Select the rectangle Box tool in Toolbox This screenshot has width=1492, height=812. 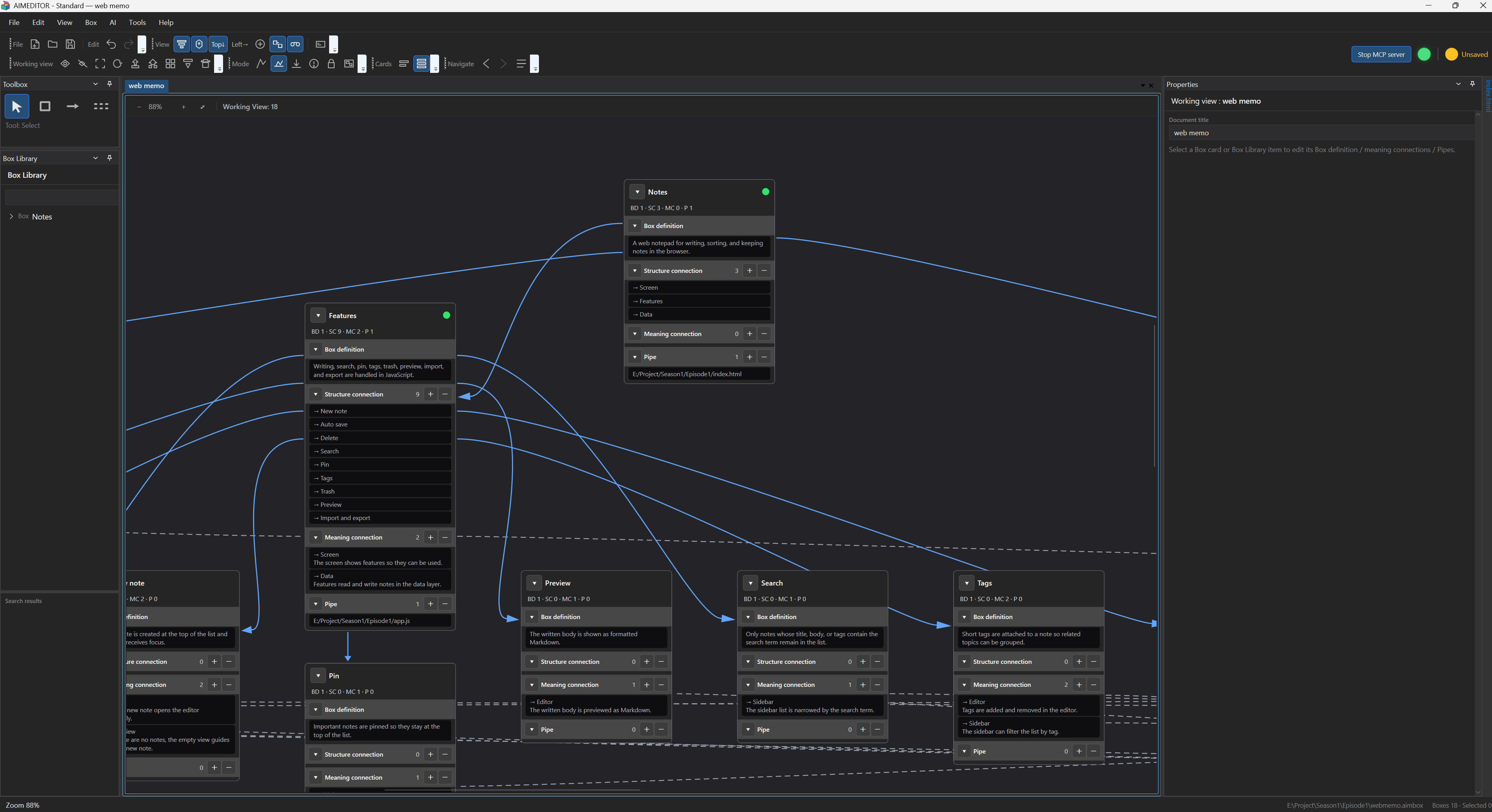[44, 106]
